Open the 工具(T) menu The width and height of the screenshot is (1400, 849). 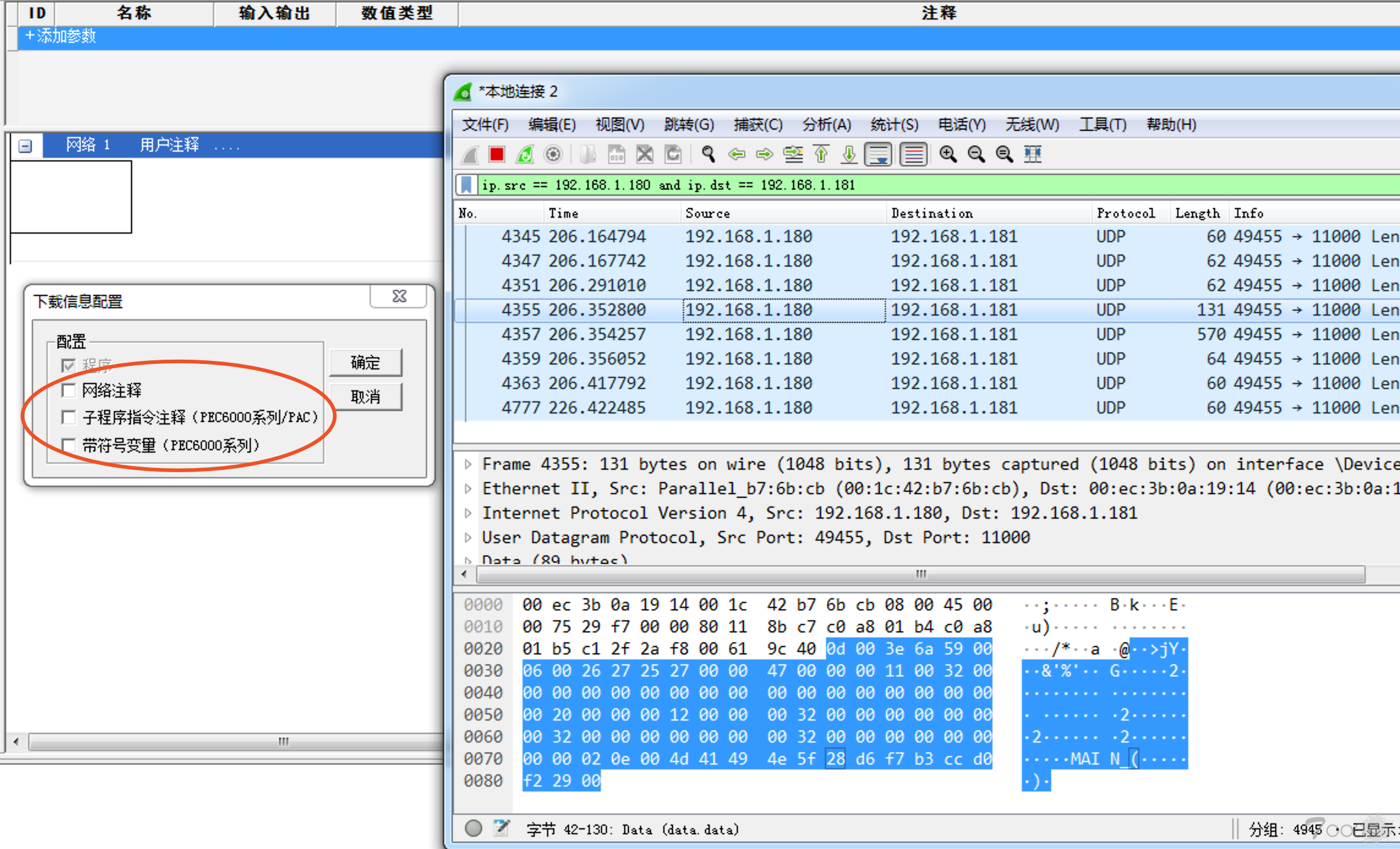(x=1103, y=125)
